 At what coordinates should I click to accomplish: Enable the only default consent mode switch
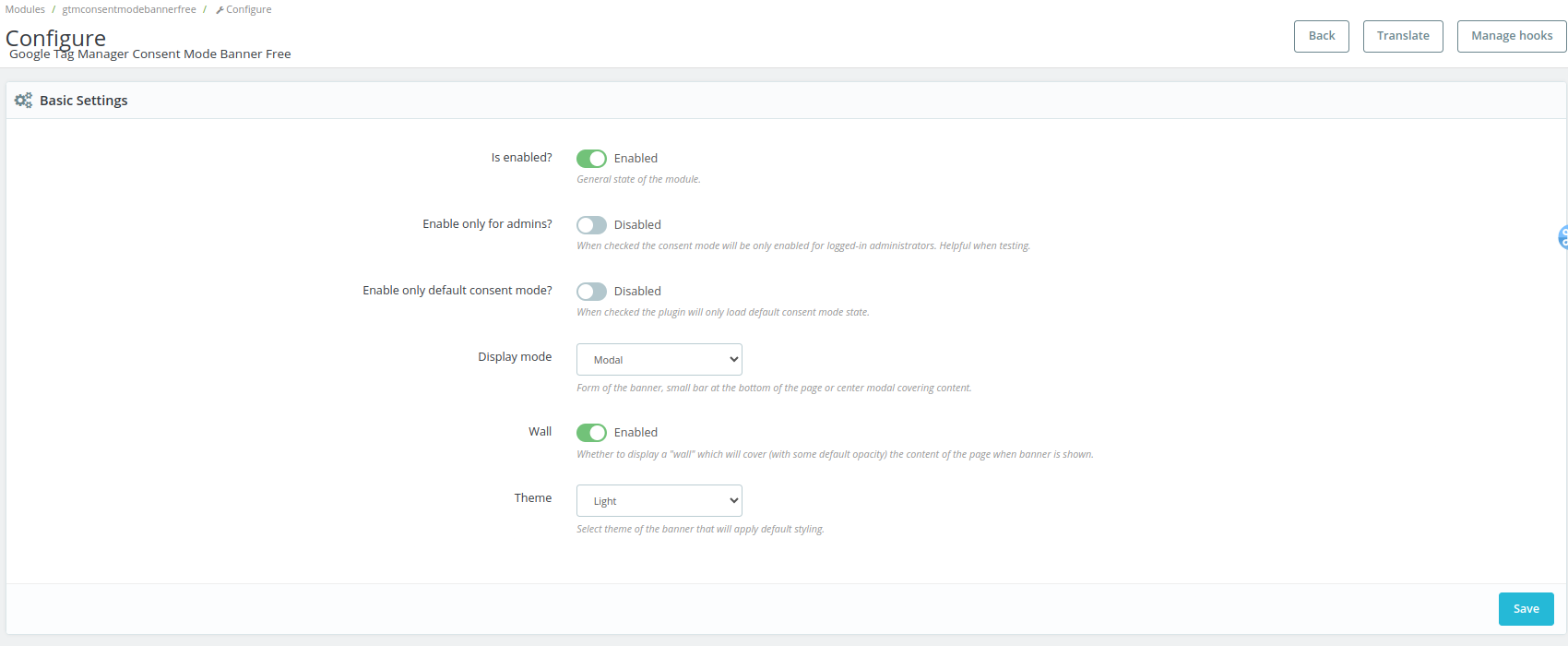tap(591, 292)
